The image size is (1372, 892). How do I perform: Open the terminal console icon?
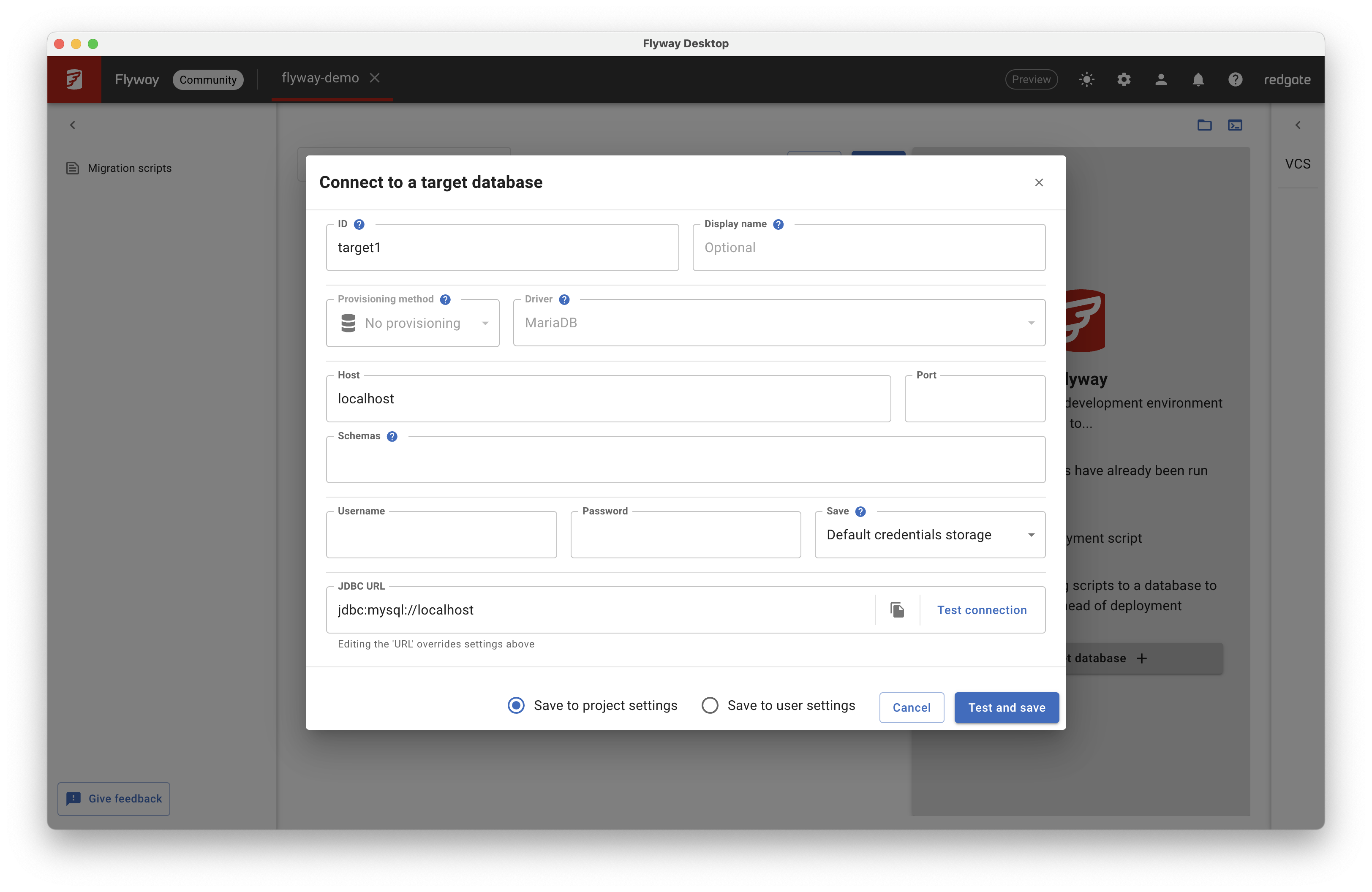point(1235,125)
